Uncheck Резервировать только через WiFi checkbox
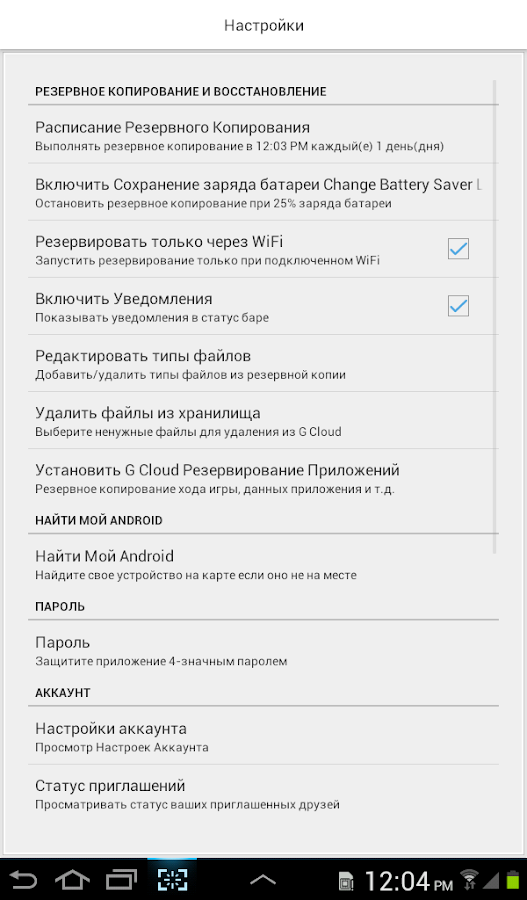The width and height of the screenshot is (527, 900). (459, 249)
